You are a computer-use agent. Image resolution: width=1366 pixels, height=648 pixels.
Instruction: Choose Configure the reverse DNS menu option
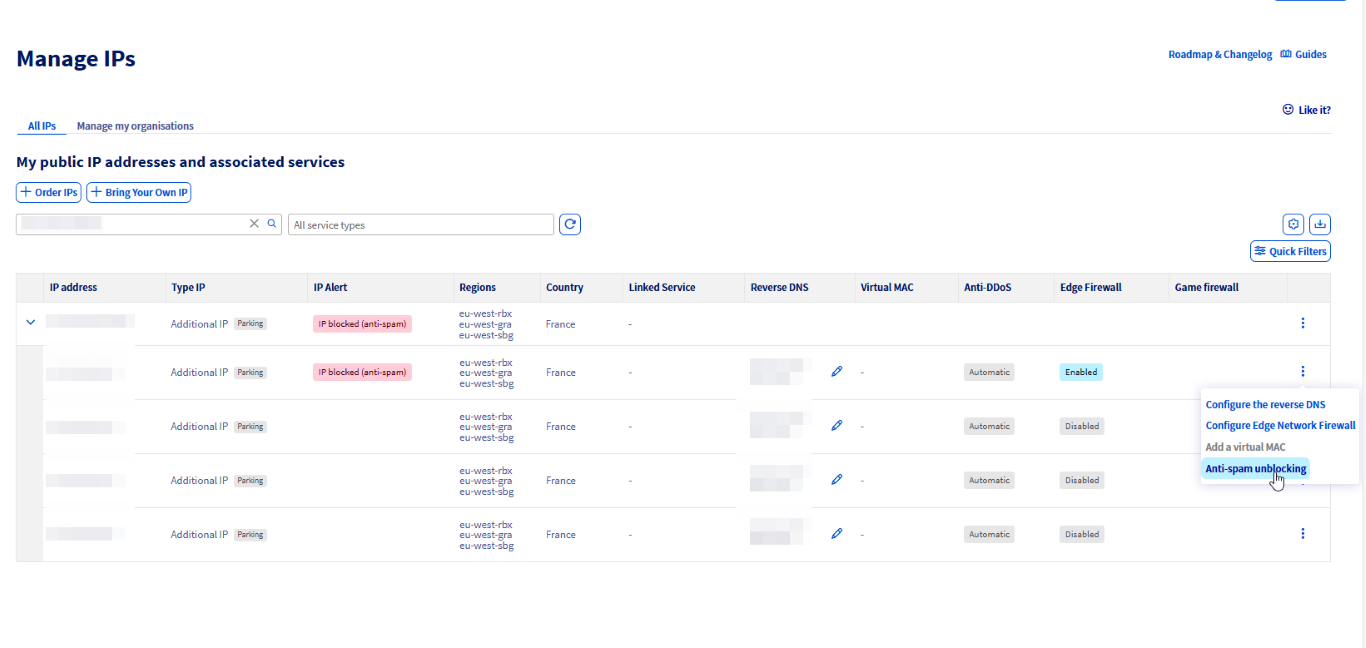tap(1265, 405)
